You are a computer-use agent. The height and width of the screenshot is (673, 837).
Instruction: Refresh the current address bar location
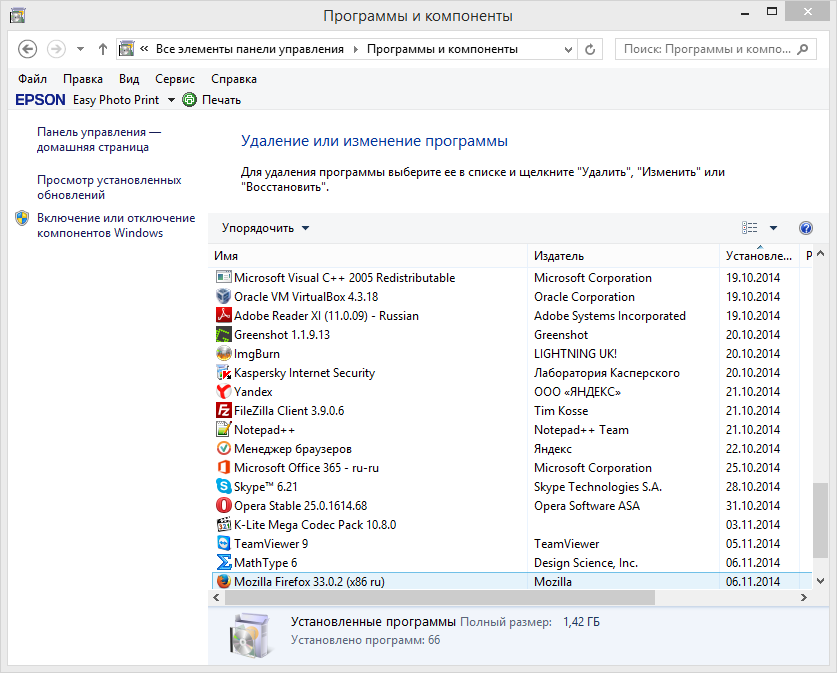(x=590, y=49)
